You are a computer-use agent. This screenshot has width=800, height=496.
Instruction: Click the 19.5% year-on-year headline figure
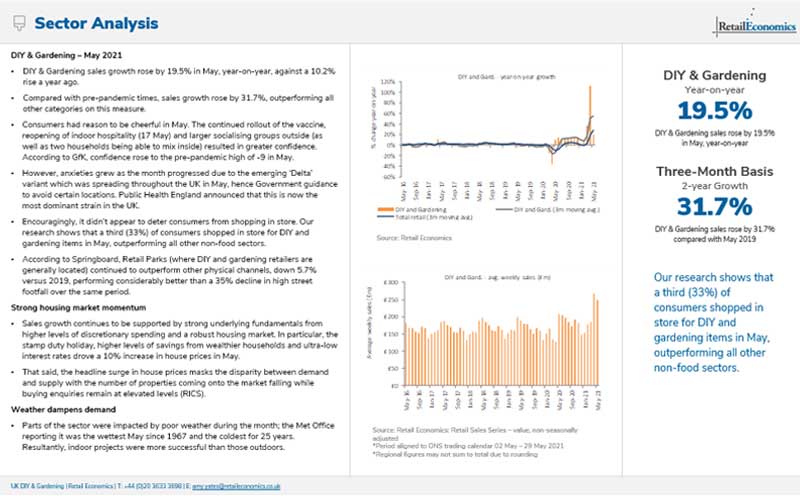coord(708,109)
